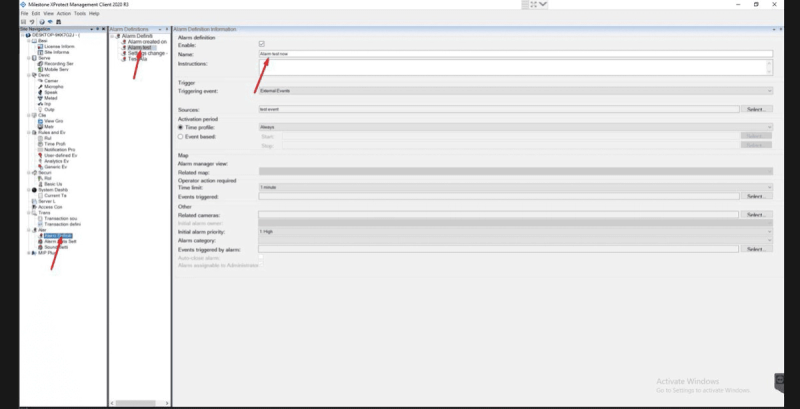The width and height of the screenshot is (800, 409).
Task: Click the Roles icon under Security
Action: [40, 178]
